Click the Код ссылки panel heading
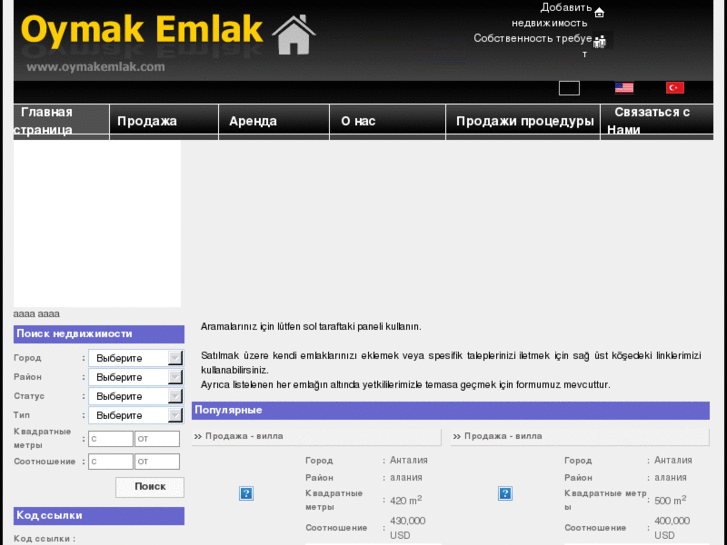Viewport: 727px width, 545px height. tap(99, 516)
